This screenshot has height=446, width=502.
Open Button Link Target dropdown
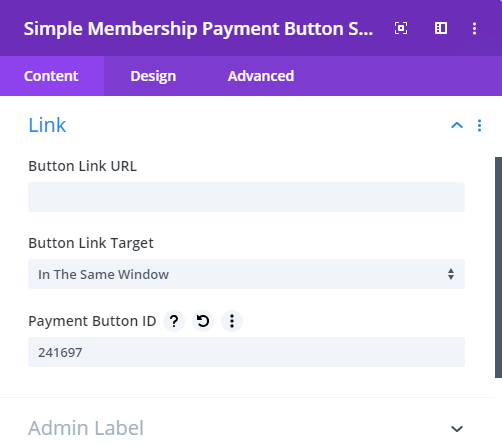click(246, 274)
